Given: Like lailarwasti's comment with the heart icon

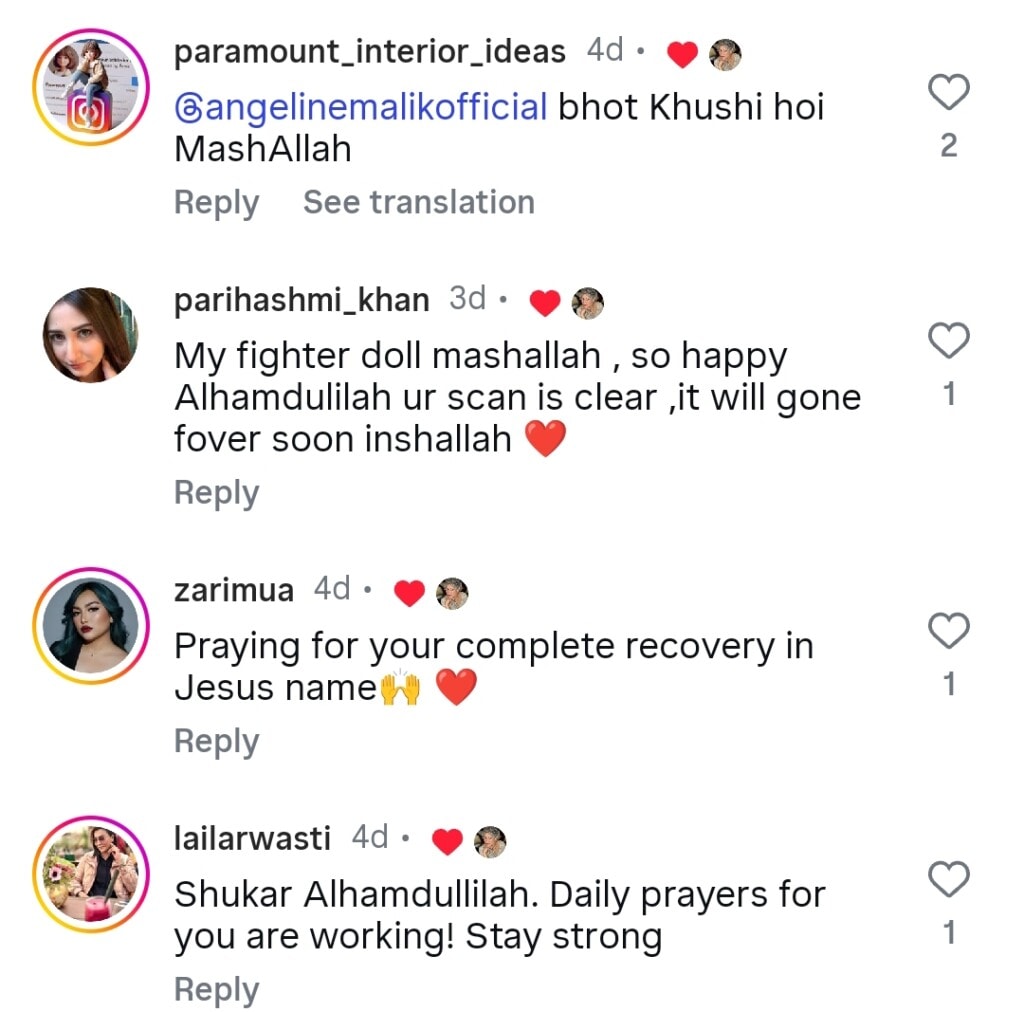Looking at the screenshot, I should (948, 879).
